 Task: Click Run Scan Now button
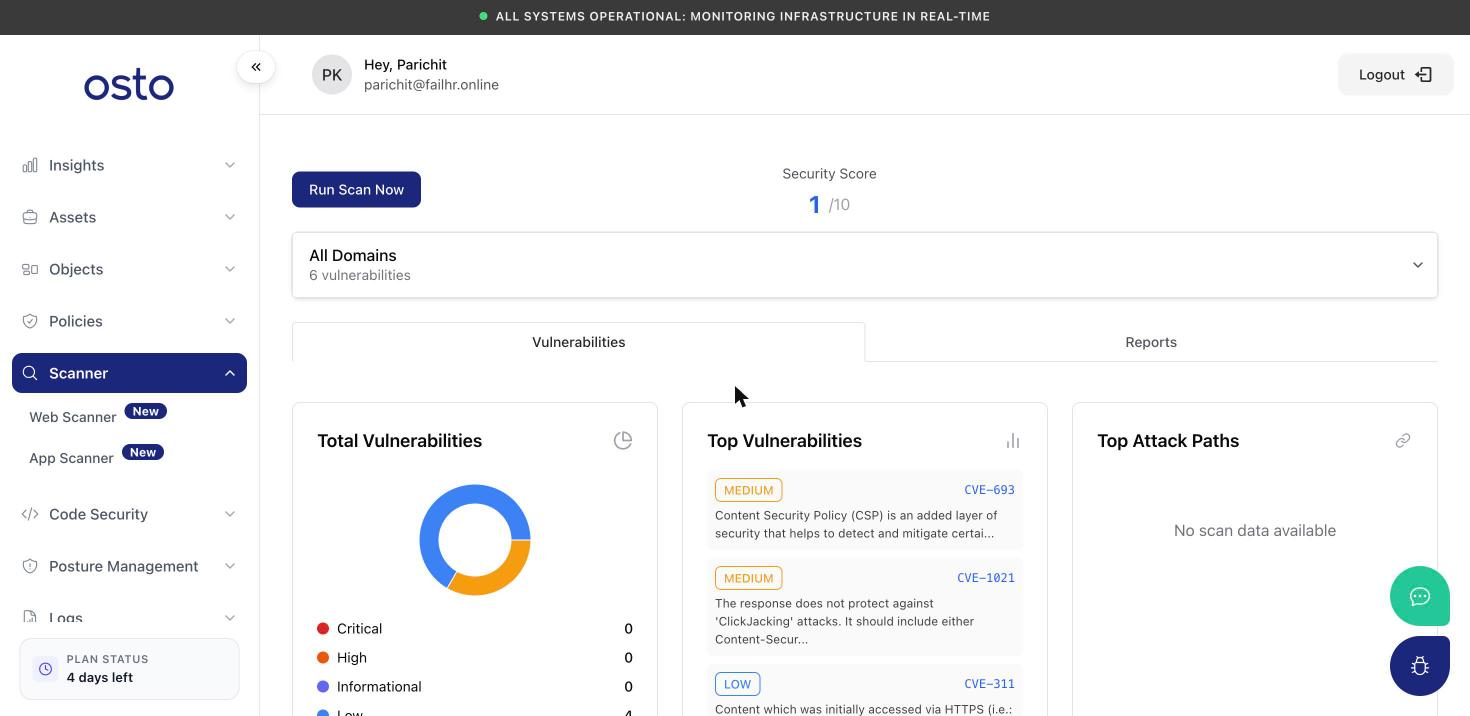(x=356, y=190)
